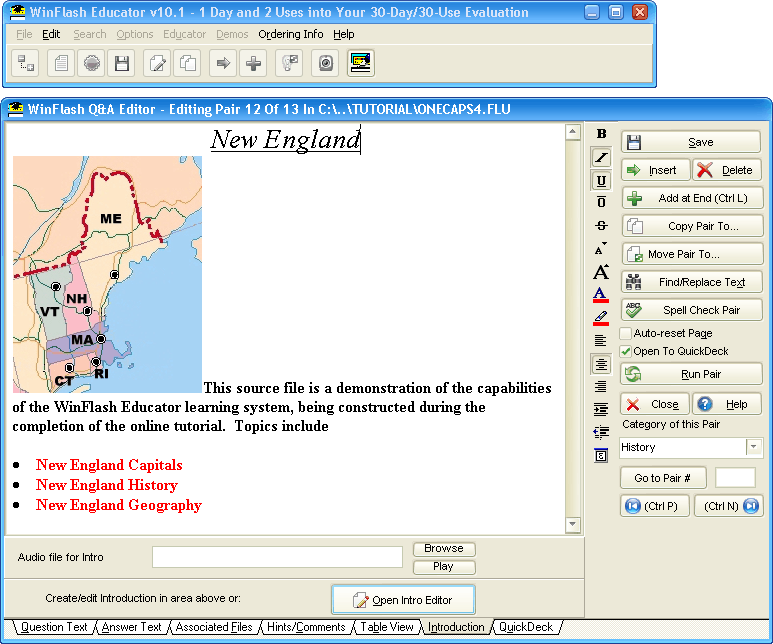This screenshot has width=773, height=644.
Task: Click Open Intro Editor button
Action: (x=403, y=600)
